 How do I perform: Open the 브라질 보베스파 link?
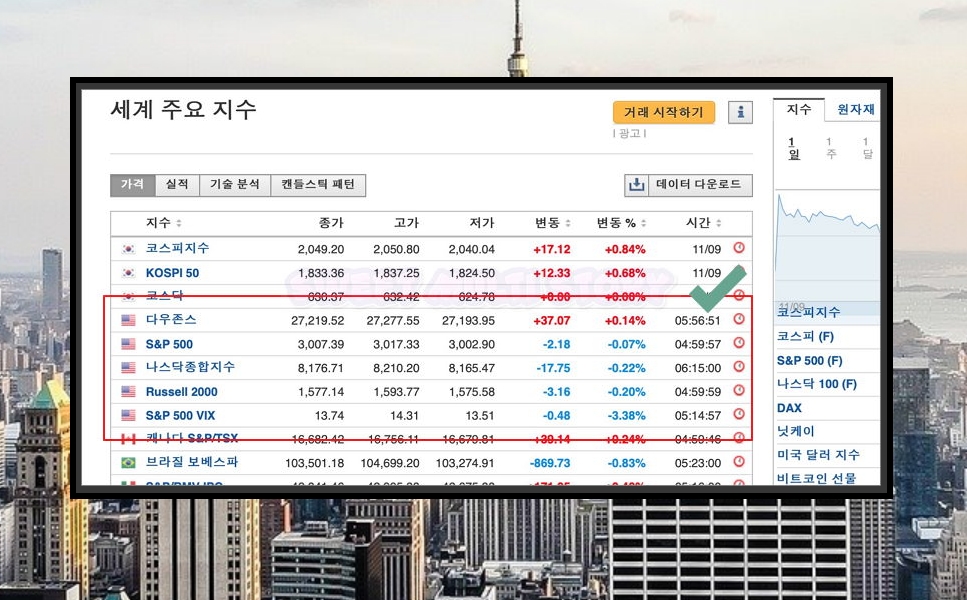192,462
